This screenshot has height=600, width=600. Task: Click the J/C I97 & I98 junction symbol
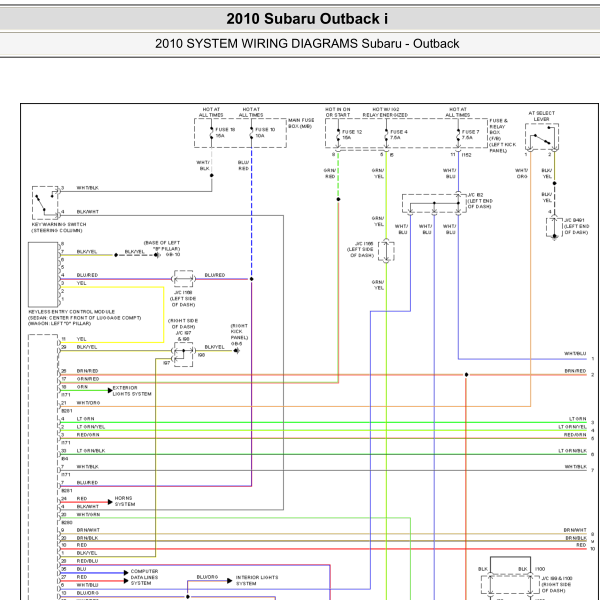click(184, 355)
